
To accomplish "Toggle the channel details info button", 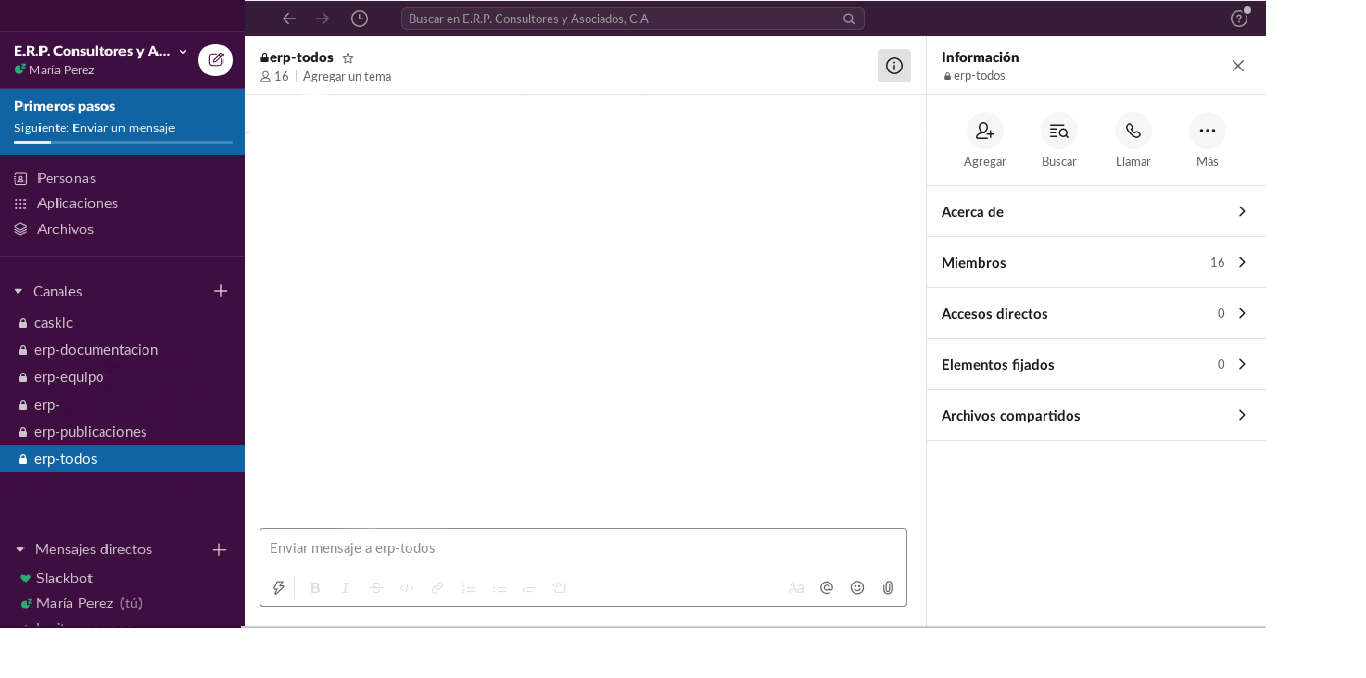I will (894, 65).
